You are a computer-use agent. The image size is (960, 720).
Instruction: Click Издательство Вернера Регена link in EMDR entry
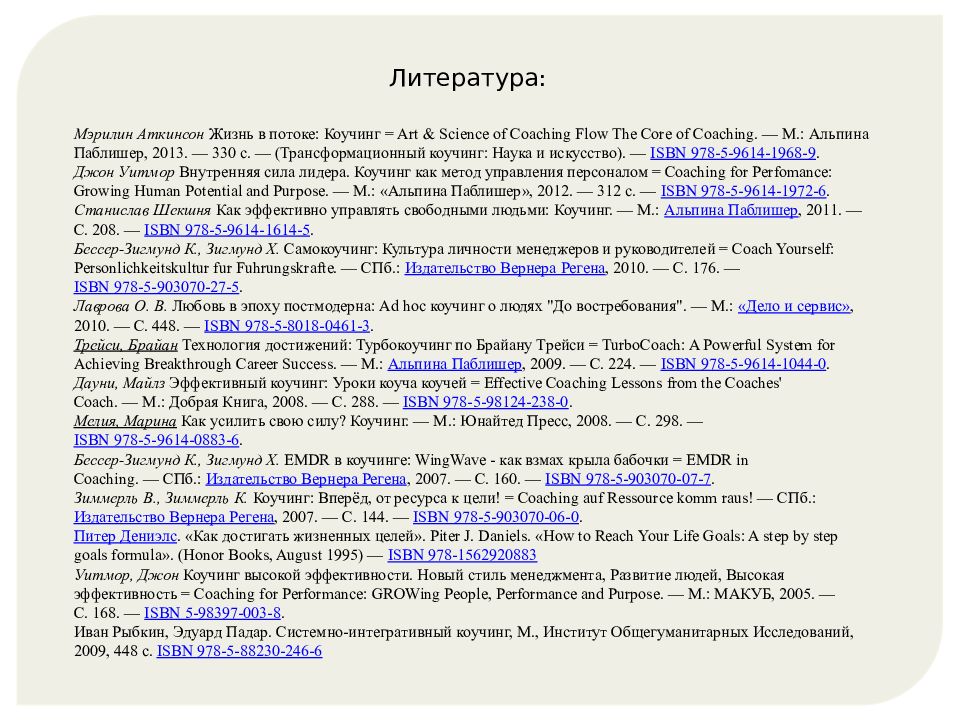306,479
